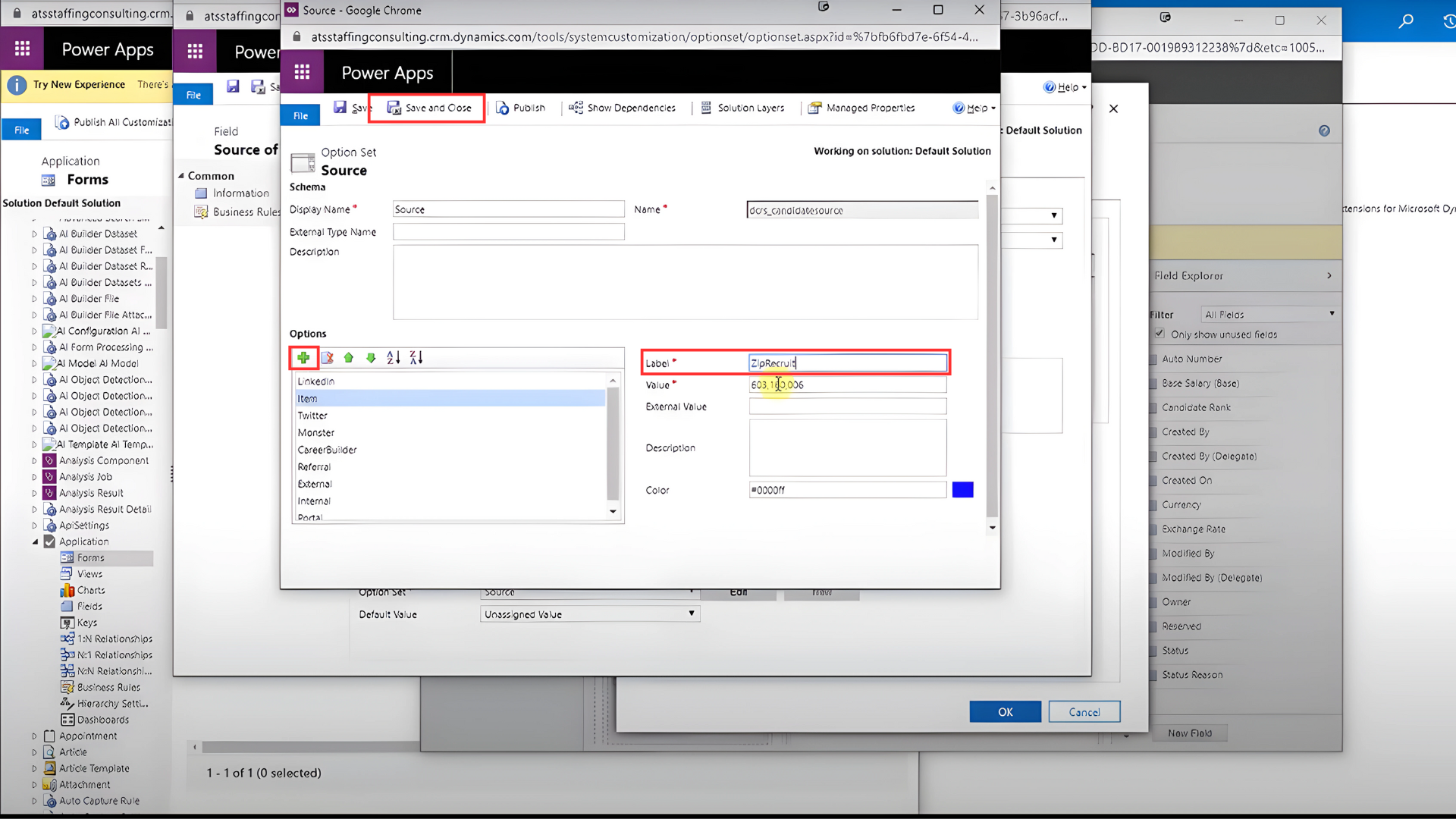Screen dimensions: 1456x819
Task: Select Views under Application entity
Action: [x=89, y=574]
